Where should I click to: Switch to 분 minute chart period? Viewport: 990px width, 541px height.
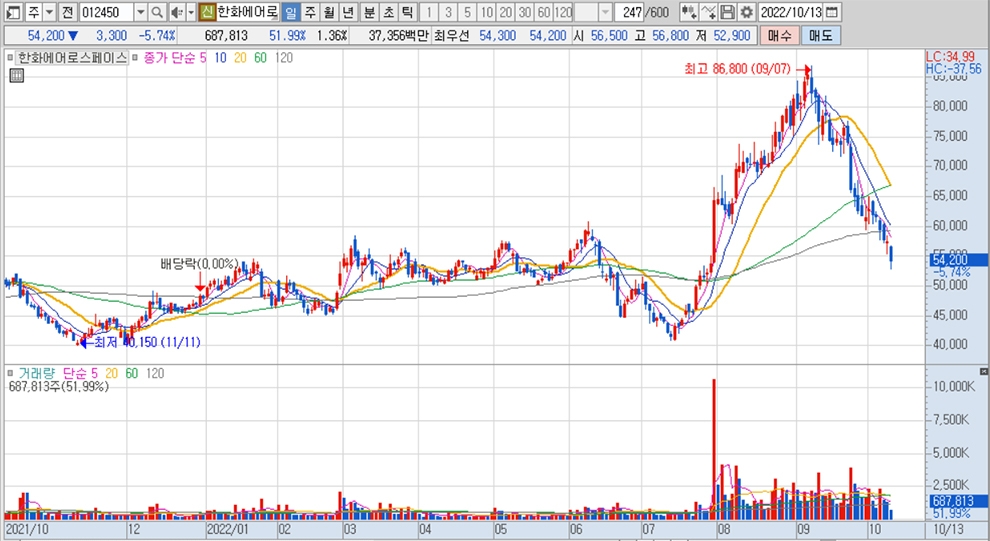[x=369, y=12]
